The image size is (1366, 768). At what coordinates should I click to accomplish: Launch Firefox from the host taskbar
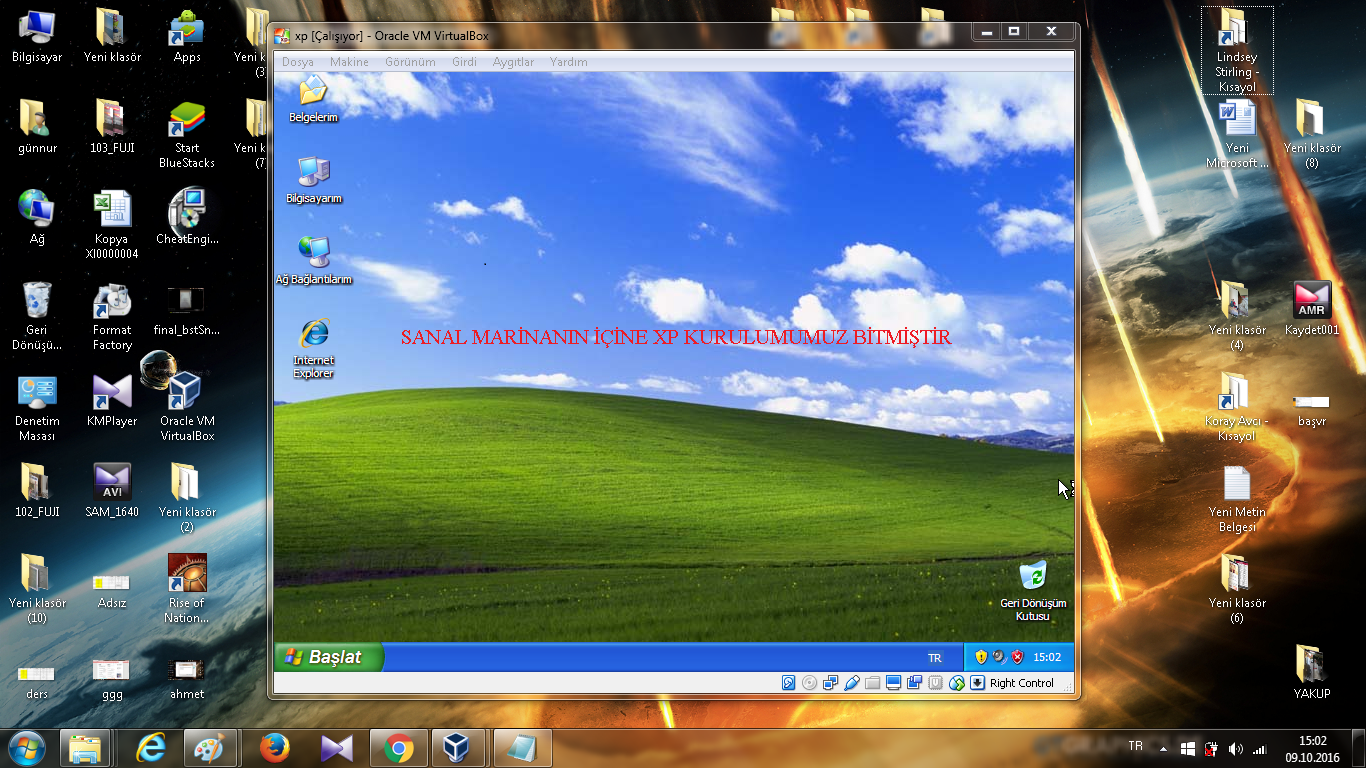[274, 748]
